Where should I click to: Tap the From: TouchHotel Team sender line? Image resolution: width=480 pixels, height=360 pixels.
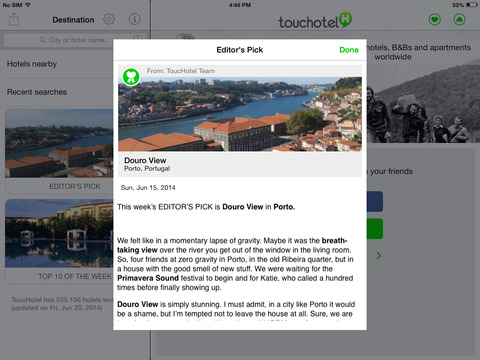pos(181,71)
